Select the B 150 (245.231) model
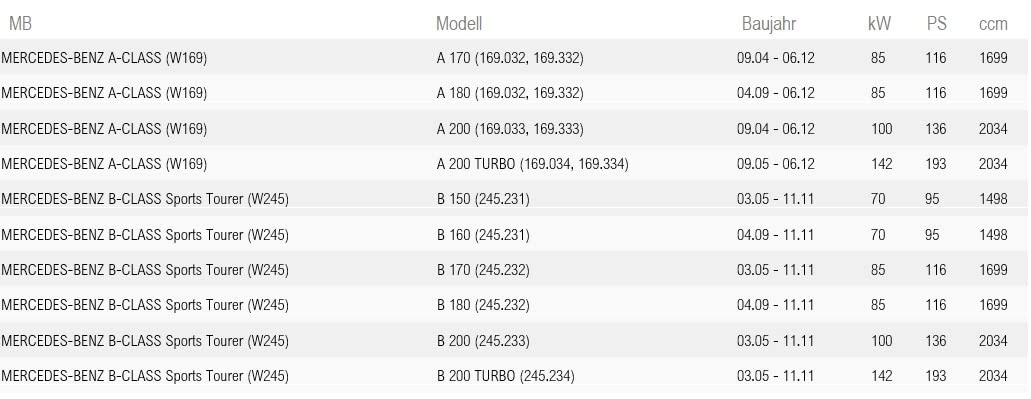Image resolution: width=1031 pixels, height=399 pixels. tap(483, 199)
